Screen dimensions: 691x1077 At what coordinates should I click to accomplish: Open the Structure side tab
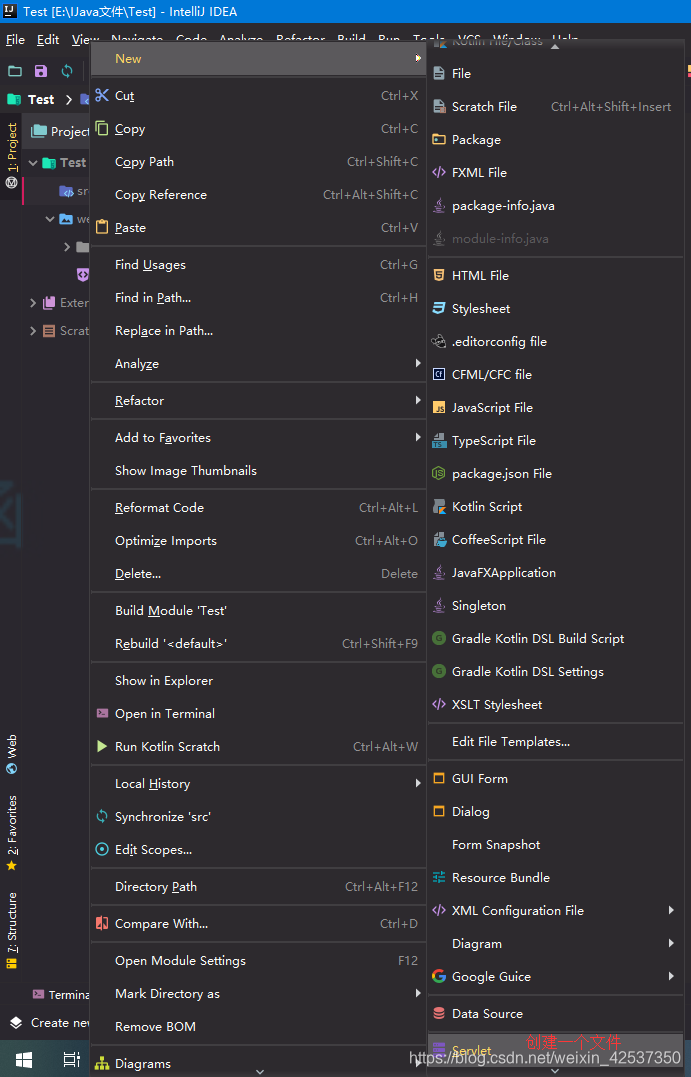[12, 930]
